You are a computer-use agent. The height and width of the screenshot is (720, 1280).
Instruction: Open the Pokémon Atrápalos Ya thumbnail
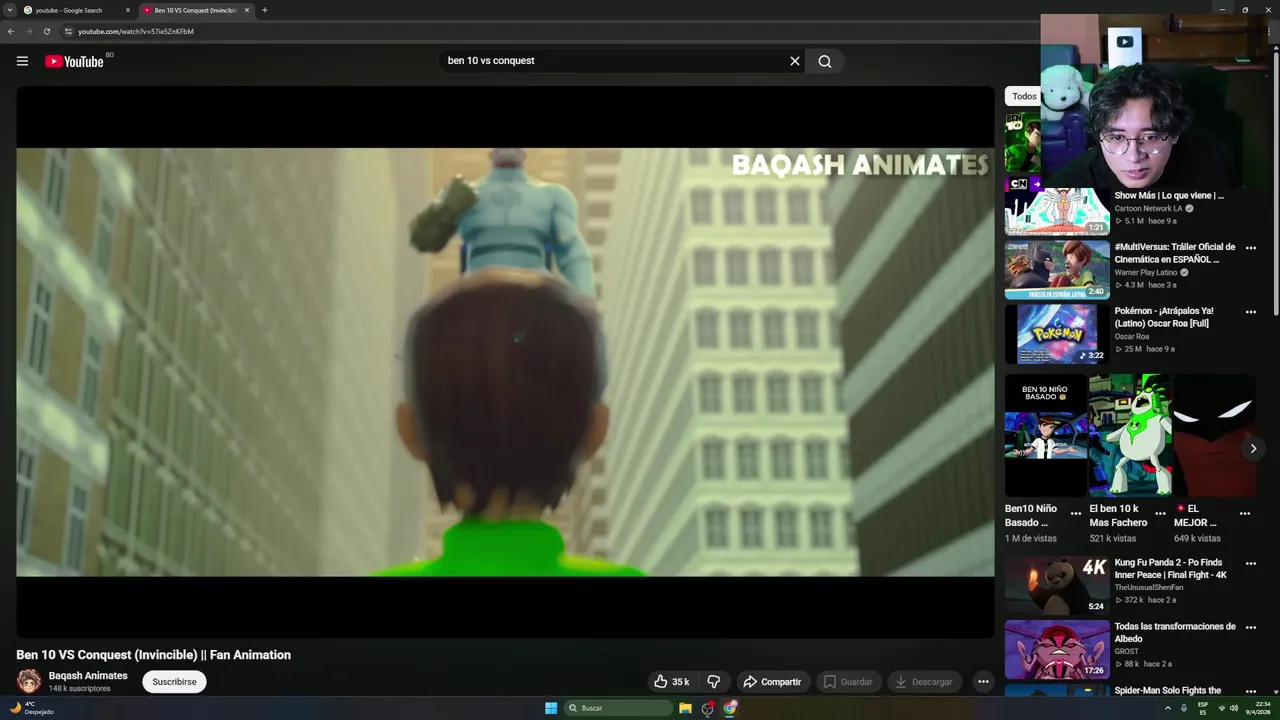(x=1057, y=334)
